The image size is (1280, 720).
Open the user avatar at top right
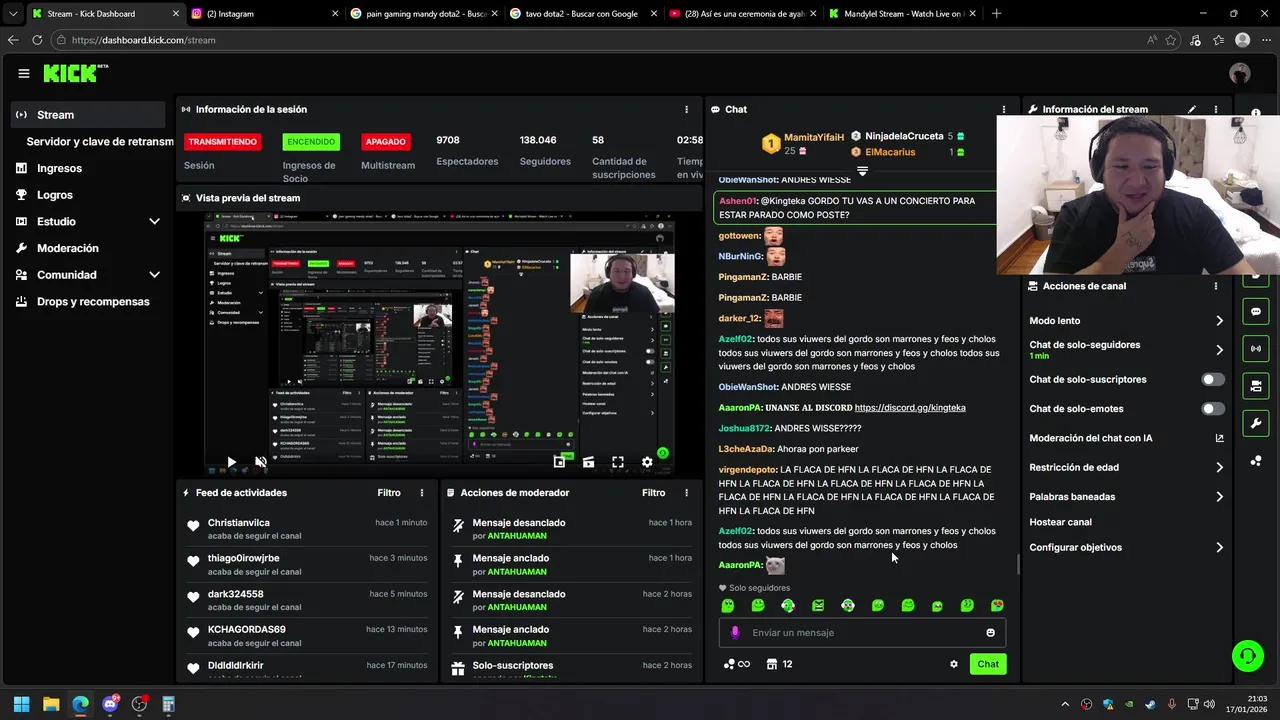click(1240, 73)
